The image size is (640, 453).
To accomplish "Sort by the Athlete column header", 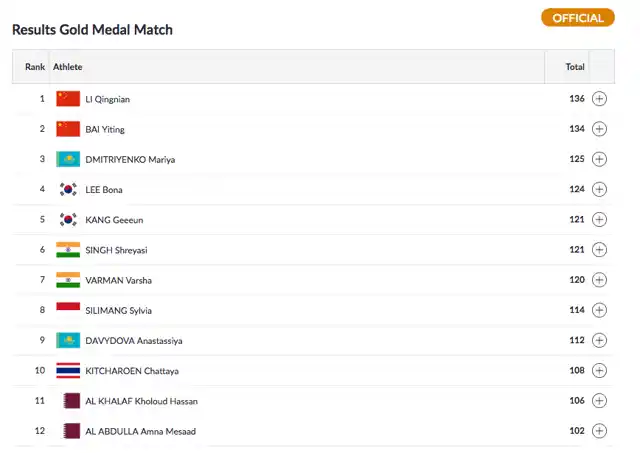I will 67,67.
